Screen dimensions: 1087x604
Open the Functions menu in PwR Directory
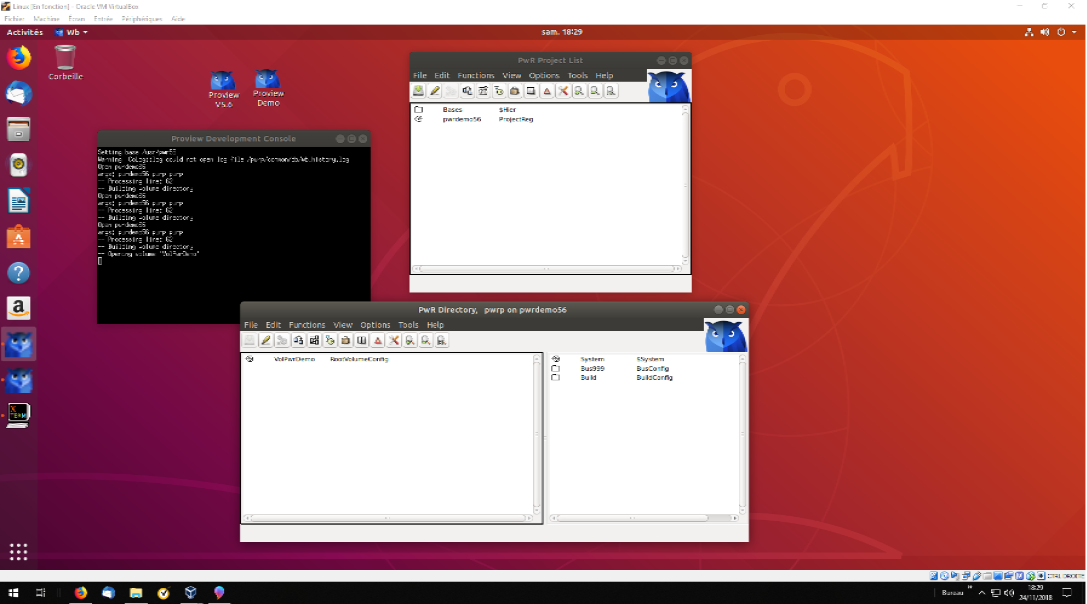307,325
